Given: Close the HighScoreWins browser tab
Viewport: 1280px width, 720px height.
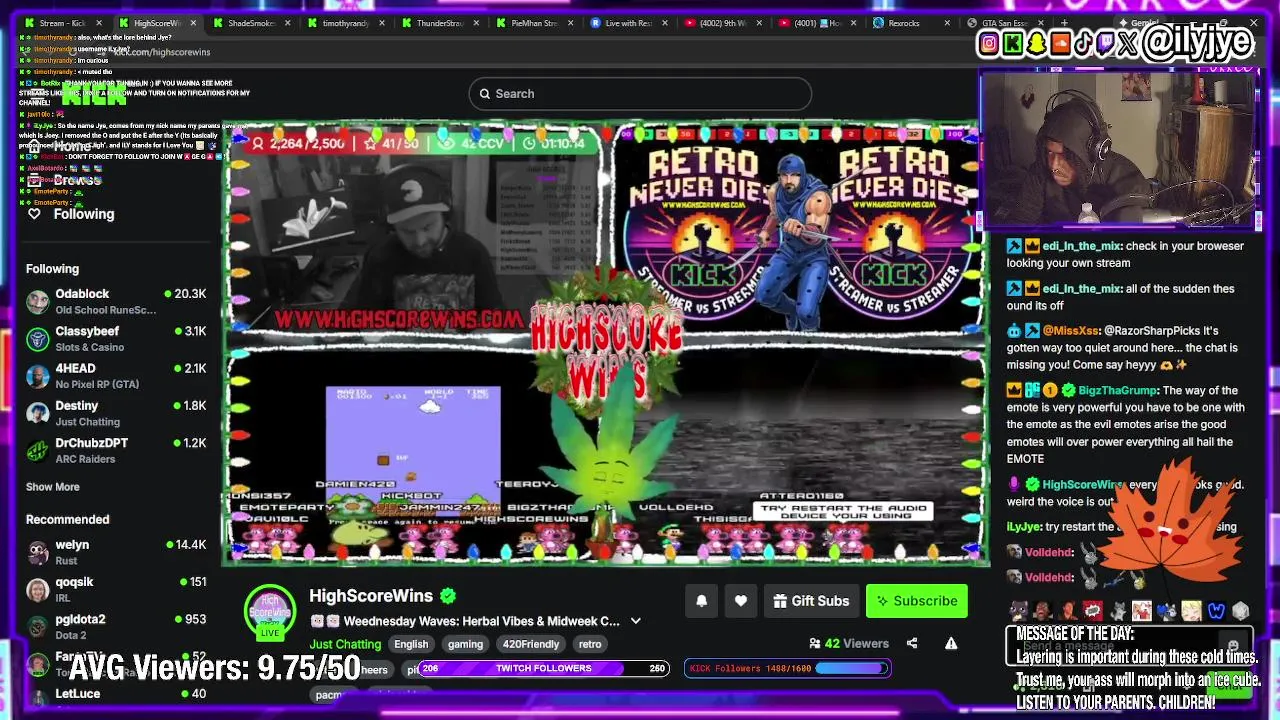Looking at the screenshot, I should [x=194, y=23].
